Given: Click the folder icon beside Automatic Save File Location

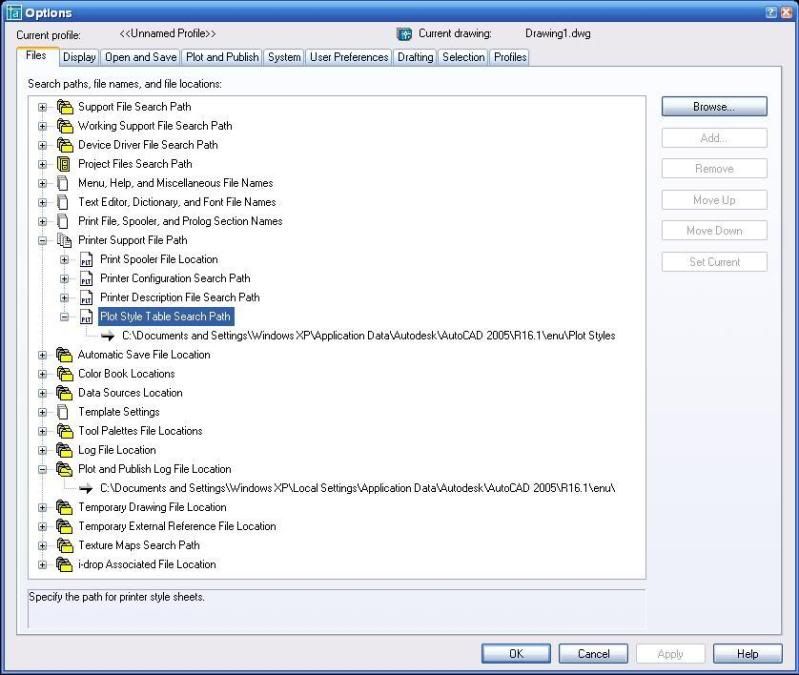Looking at the screenshot, I should (65, 355).
